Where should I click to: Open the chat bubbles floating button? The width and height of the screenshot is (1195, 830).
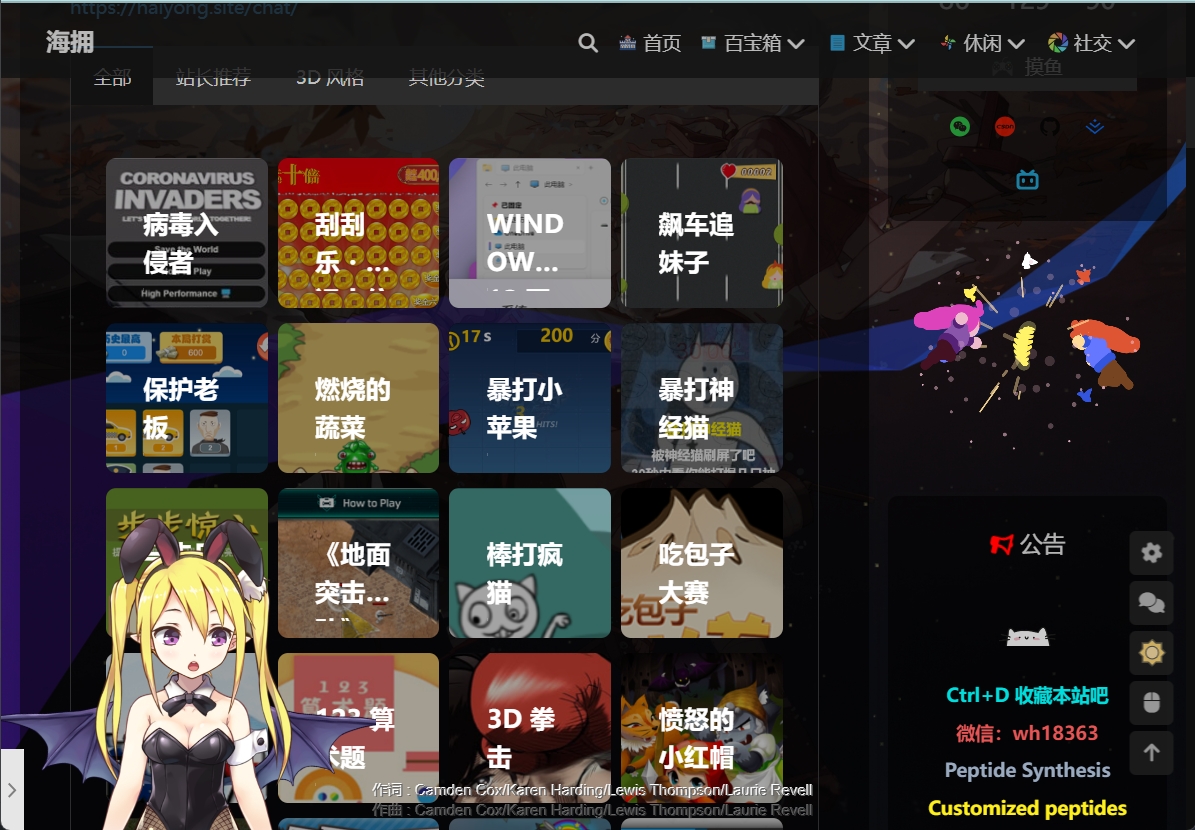[1151, 603]
